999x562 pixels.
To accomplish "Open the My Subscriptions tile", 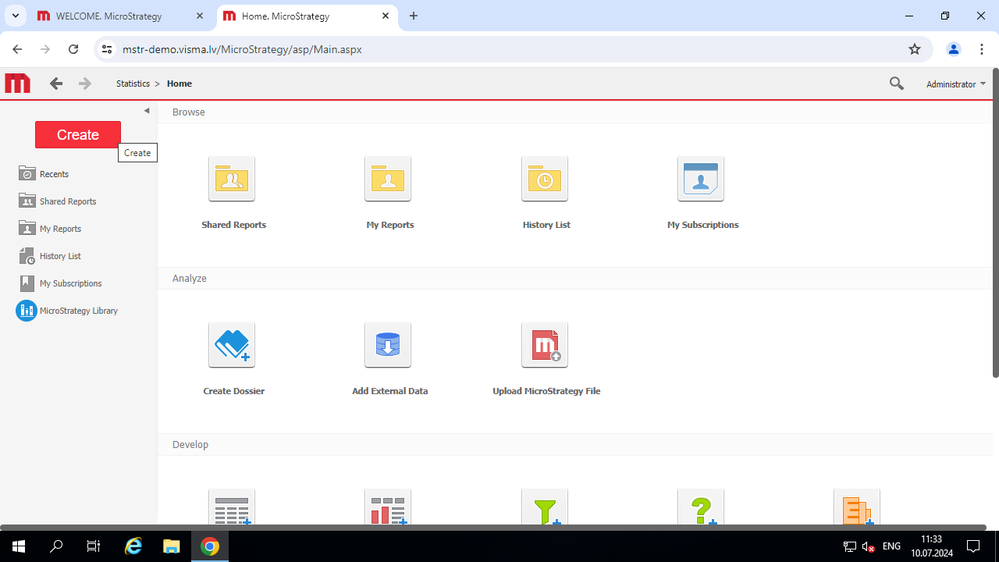I will pos(701,179).
